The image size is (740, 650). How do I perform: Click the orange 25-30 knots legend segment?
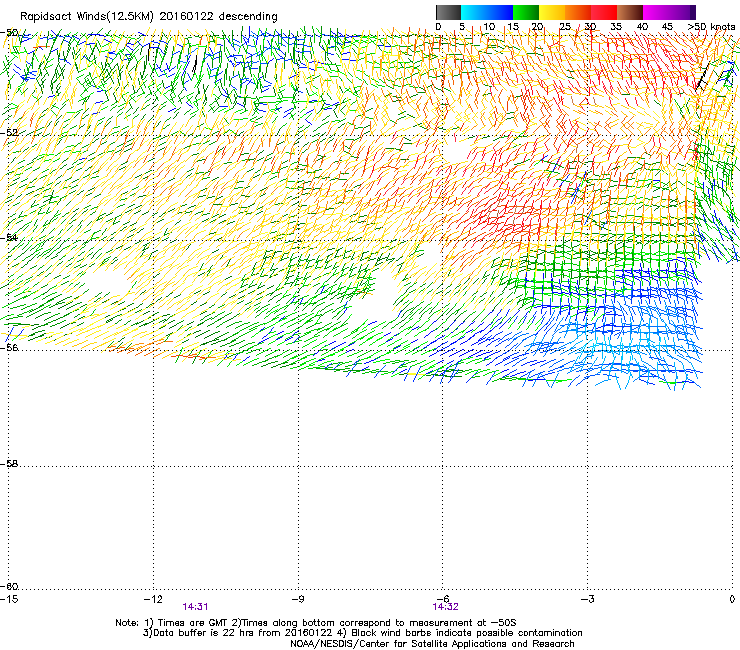pos(578,12)
